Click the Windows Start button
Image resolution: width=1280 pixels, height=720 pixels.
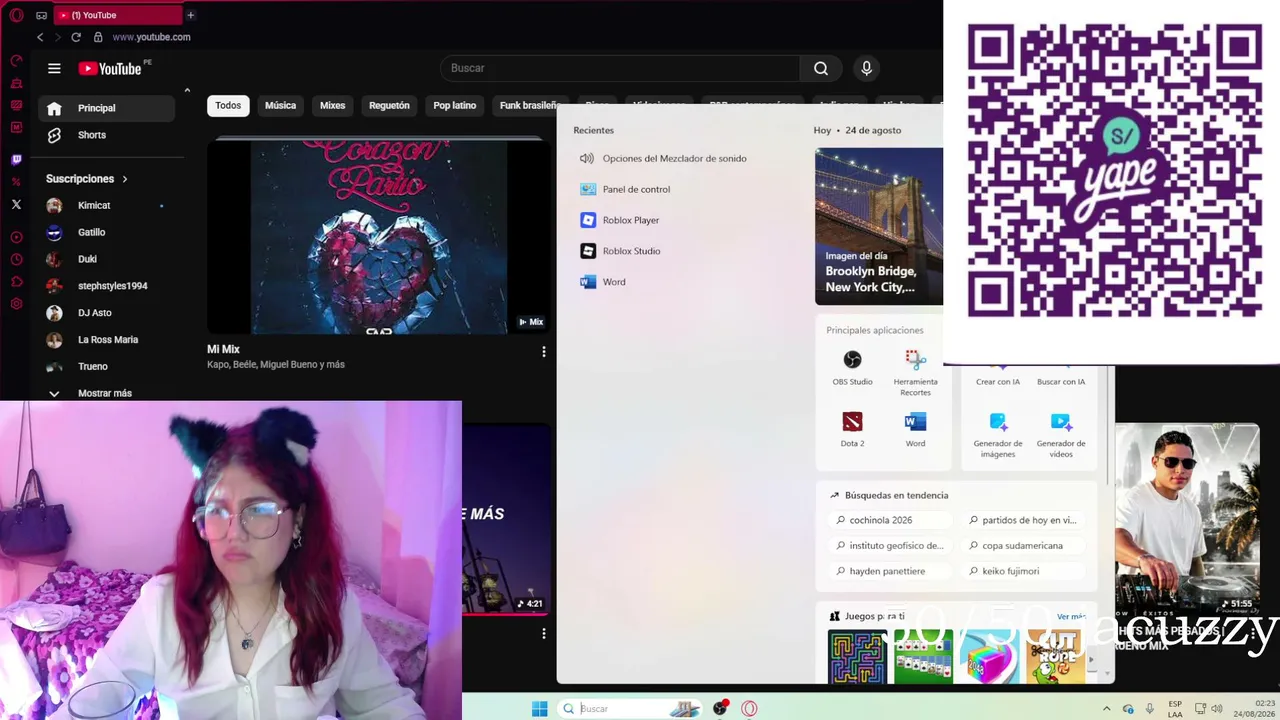click(539, 708)
